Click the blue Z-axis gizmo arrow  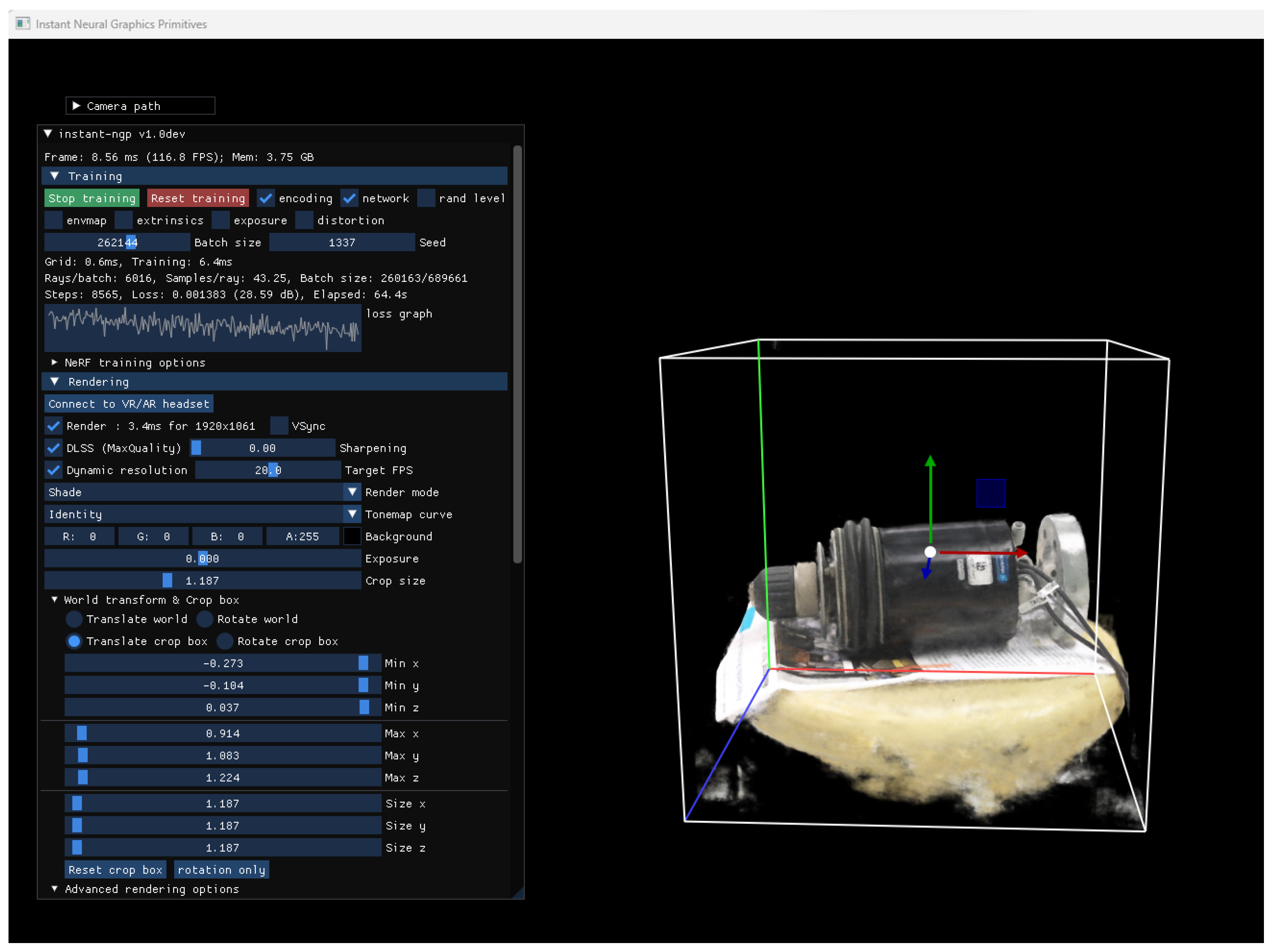(x=926, y=569)
